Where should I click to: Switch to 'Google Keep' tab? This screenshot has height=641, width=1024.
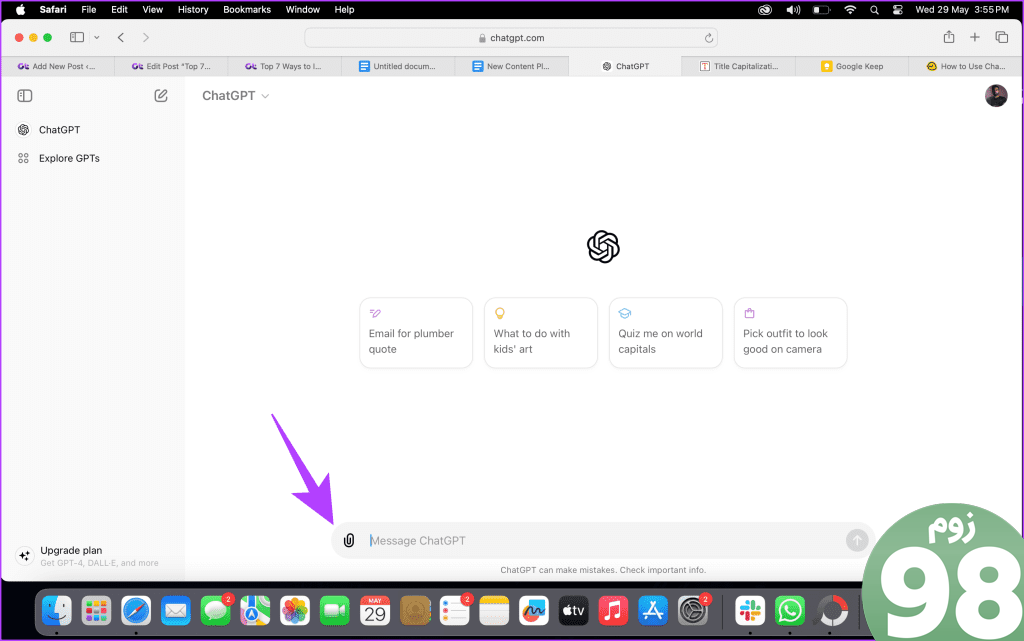tap(852, 66)
